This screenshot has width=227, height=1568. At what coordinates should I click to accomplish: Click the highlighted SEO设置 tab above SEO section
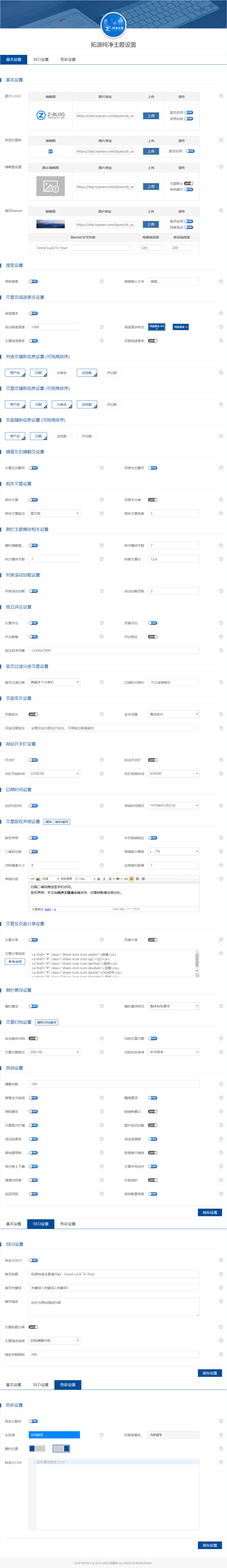pyautogui.click(x=41, y=1224)
